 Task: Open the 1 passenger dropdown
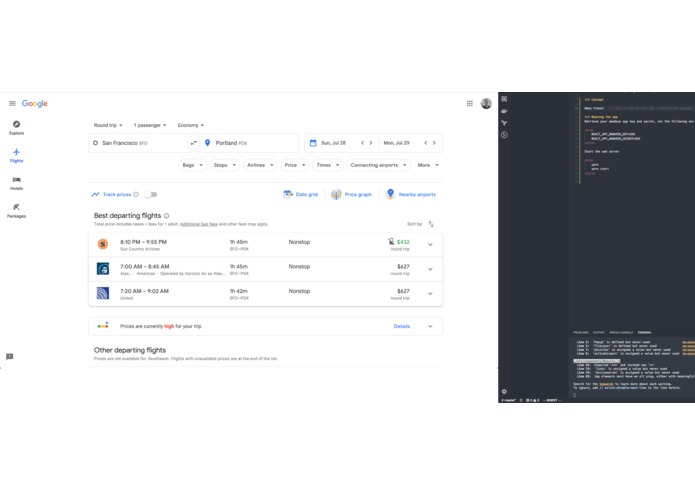[x=150, y=125]
